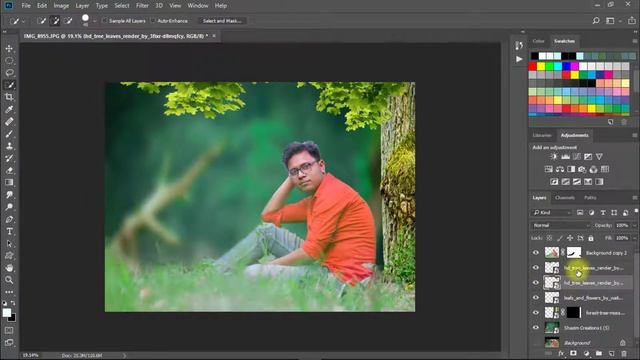Screen dimensions: 640x360
Task: Select the Pen tool
Action: (9, 219)
